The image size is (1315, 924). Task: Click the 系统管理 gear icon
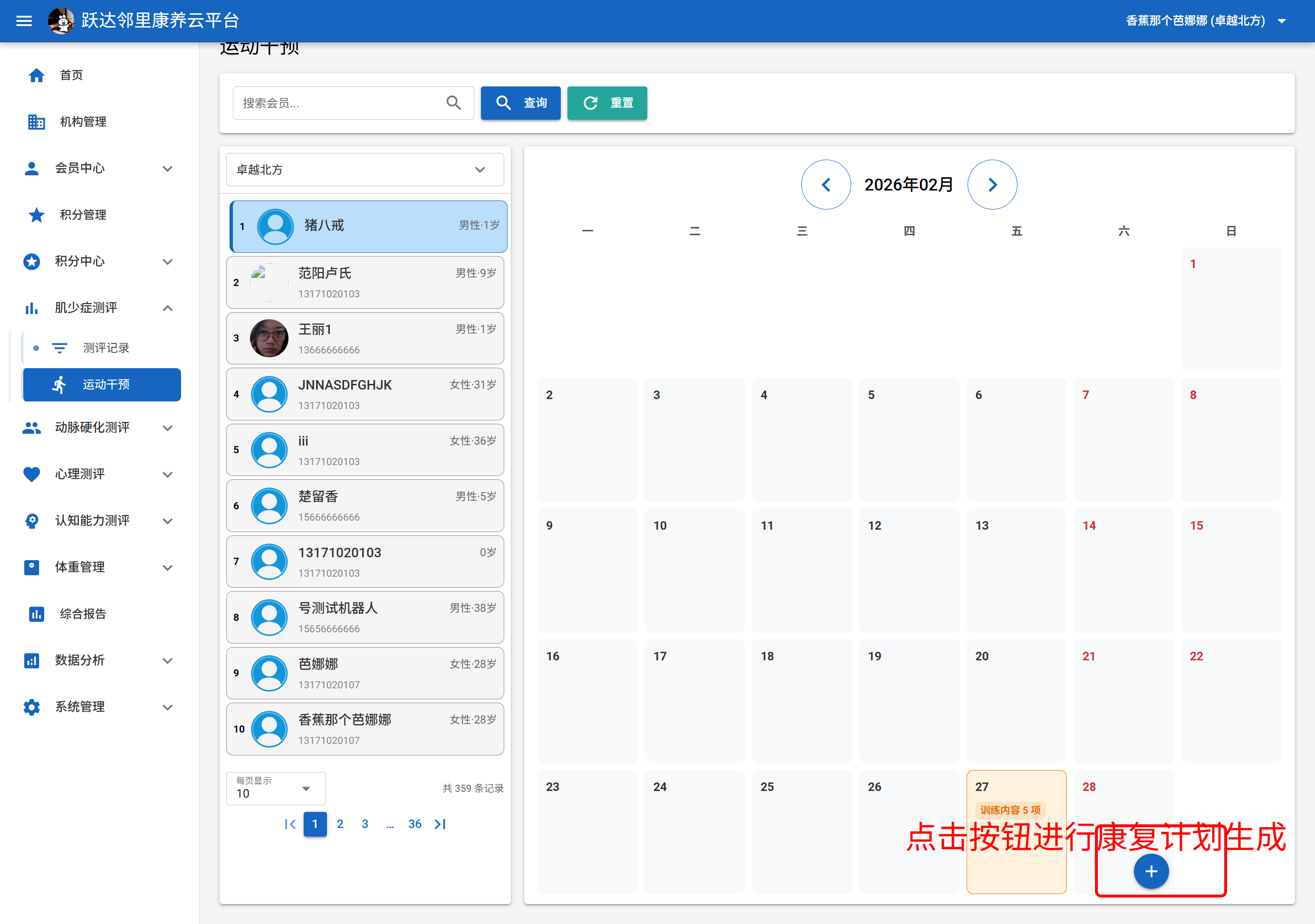click(x=31, y=707)
